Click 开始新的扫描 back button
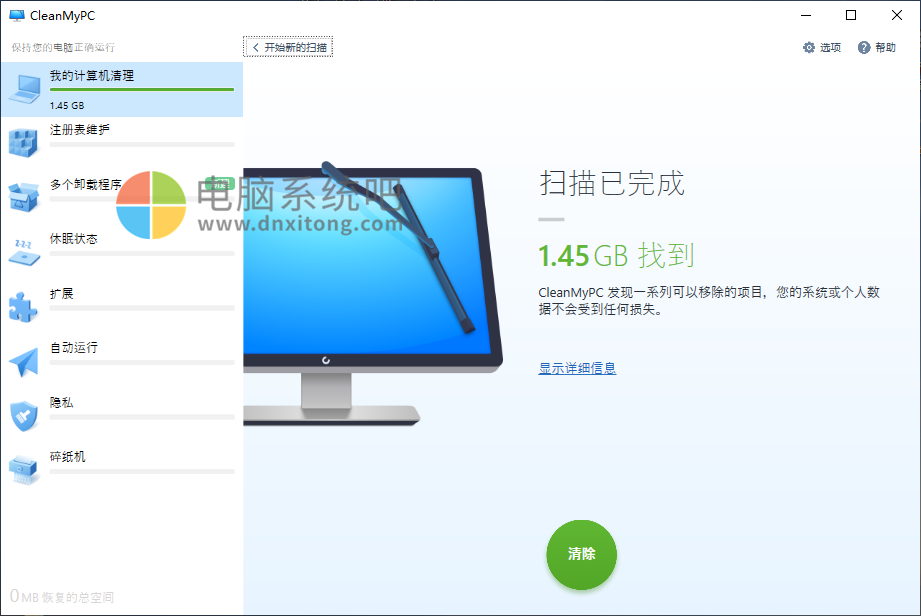 (x=288, y=47)
